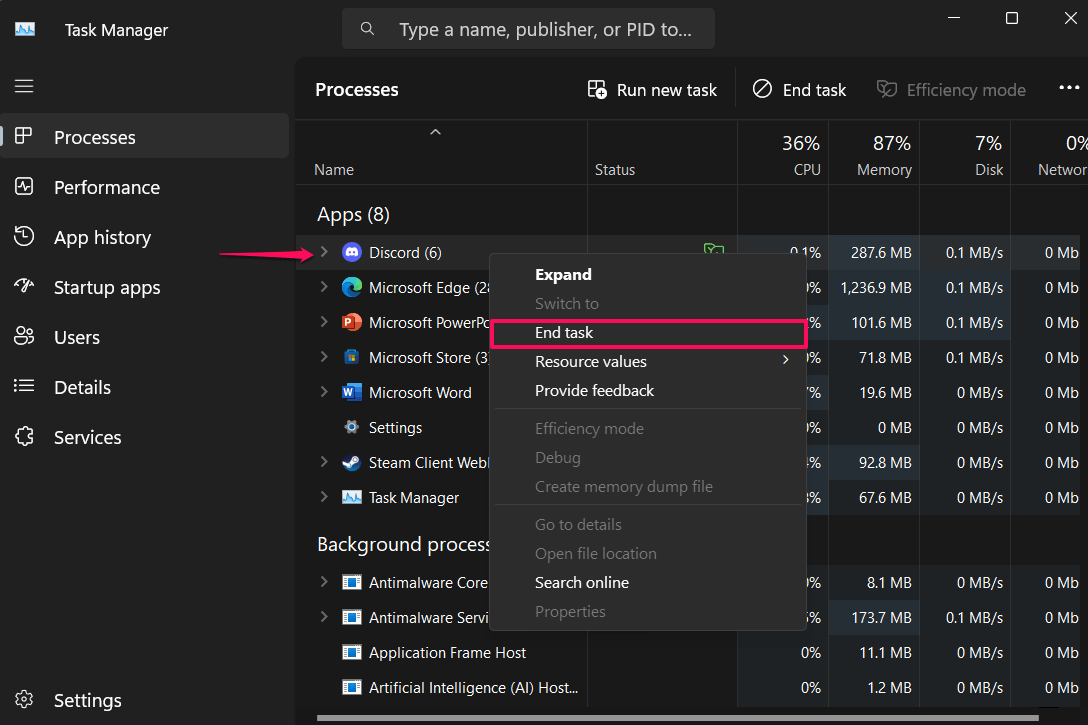Viewport: 1088px width, 725px height.
Task: Click the Steam Client app icon
Action: 352,463
